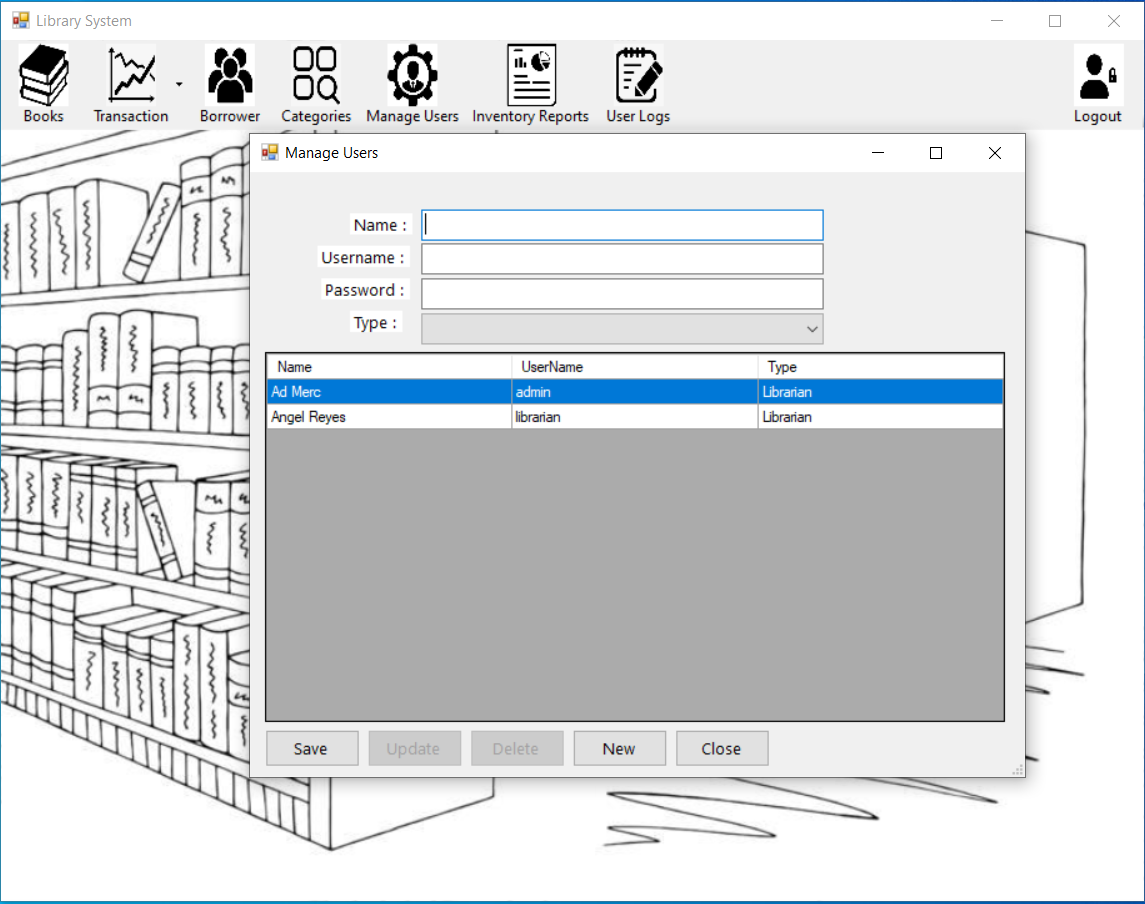
Task: Open the Type combo box
Action: pos(622,329)
